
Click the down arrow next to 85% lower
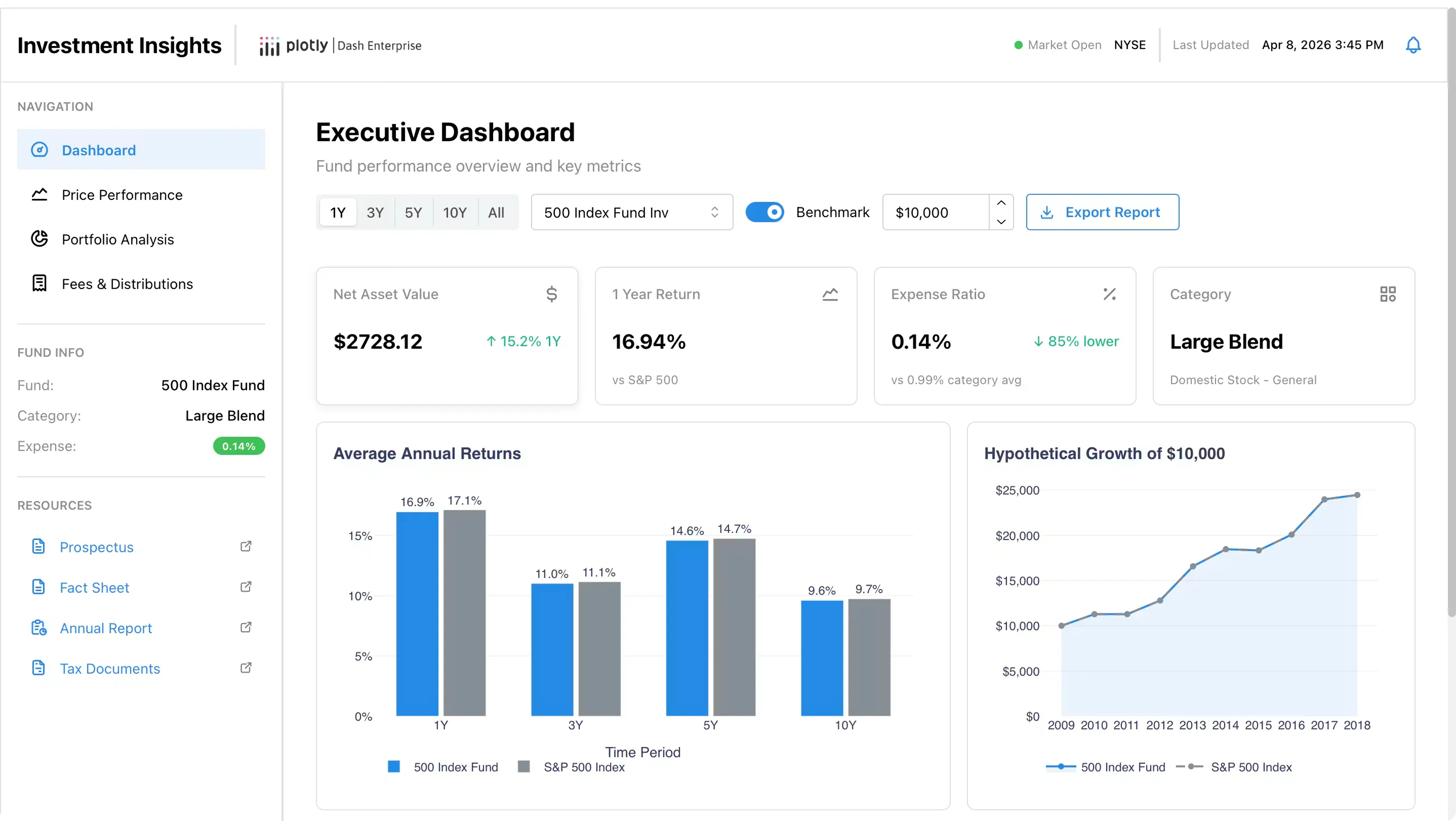(x=1038, y=341)
